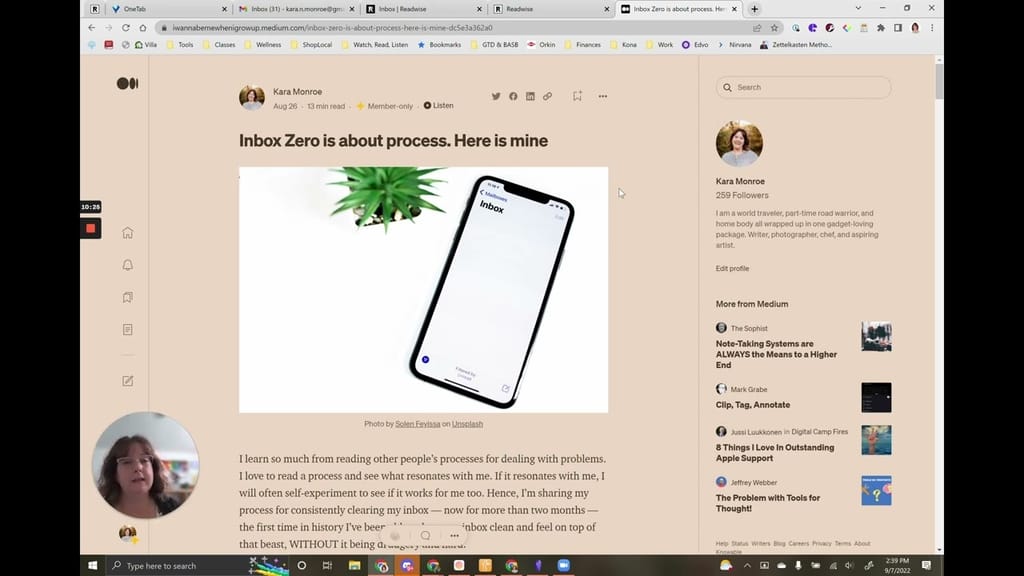Star this page in Chrome's address bar
Screen dimensions: 1024x576
774,28
